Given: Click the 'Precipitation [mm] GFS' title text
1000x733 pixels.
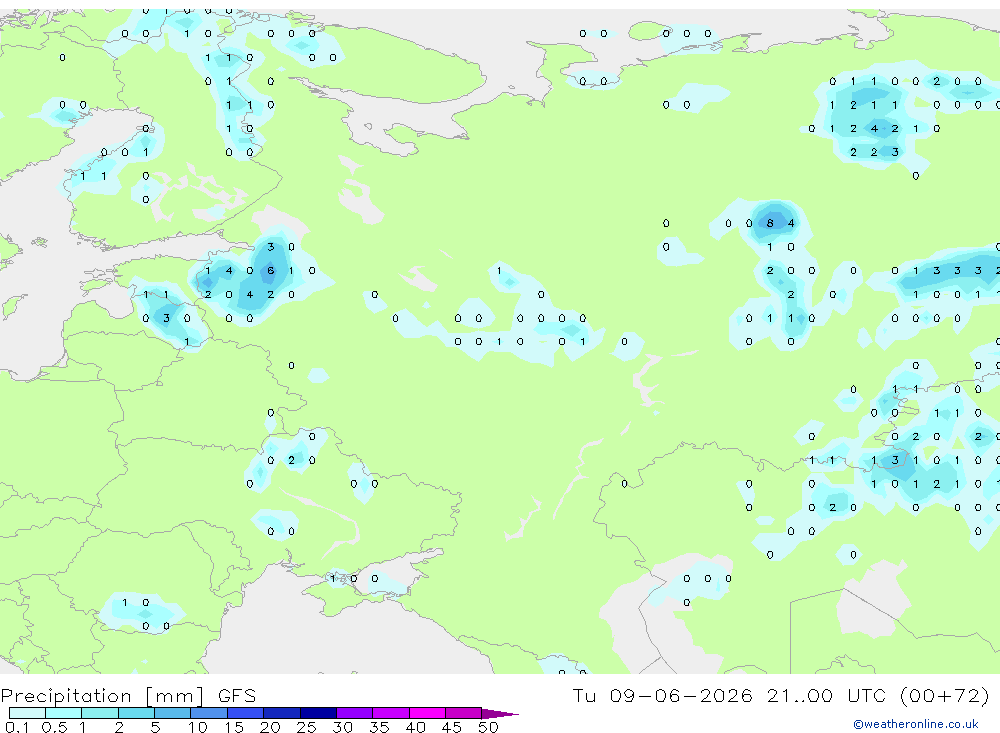Looking at the screenshot, I should 128,695.
